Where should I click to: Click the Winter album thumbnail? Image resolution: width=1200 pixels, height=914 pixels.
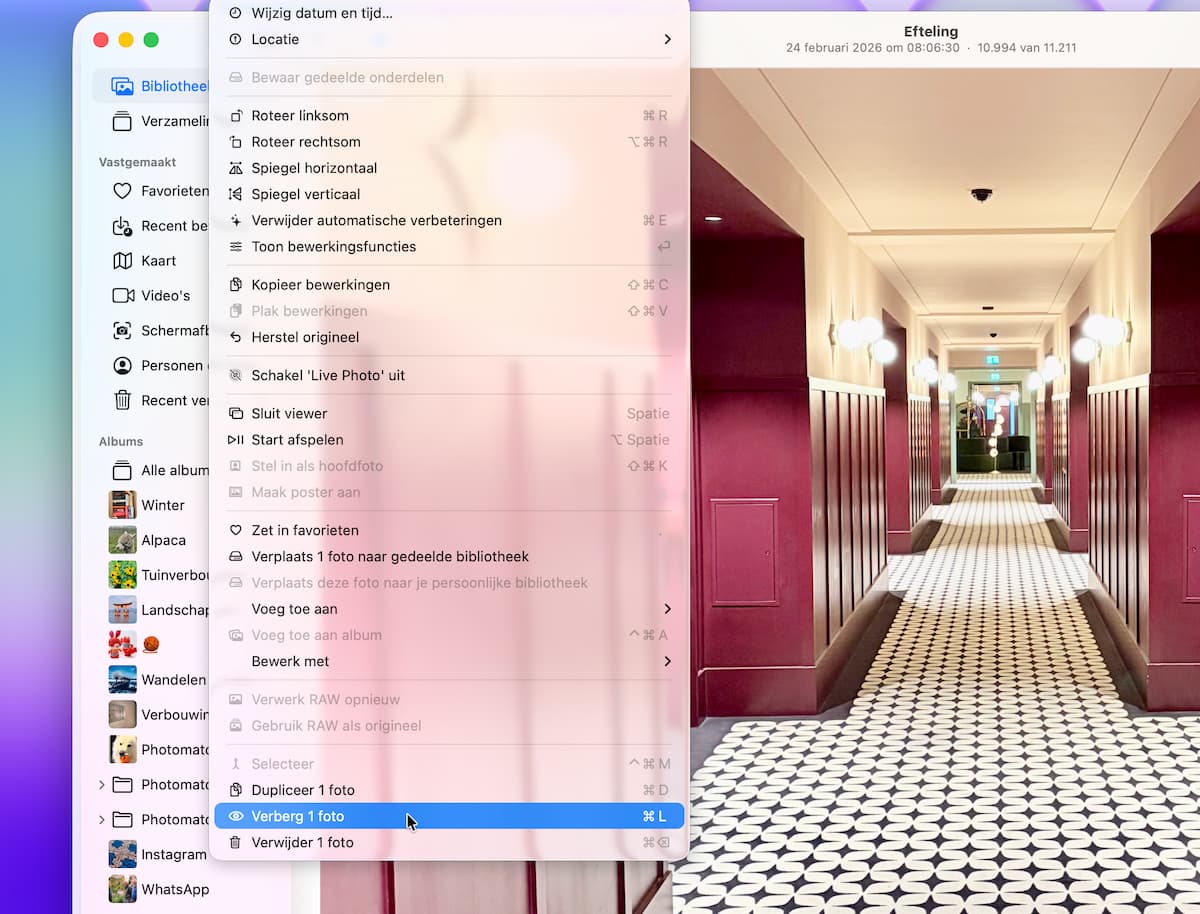(122, 505)
